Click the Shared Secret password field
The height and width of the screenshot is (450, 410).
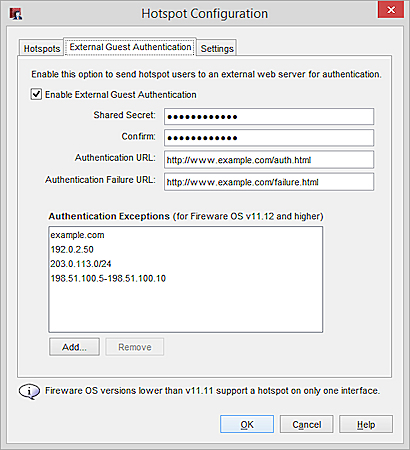pyautogui.click(x=269, y=116)
